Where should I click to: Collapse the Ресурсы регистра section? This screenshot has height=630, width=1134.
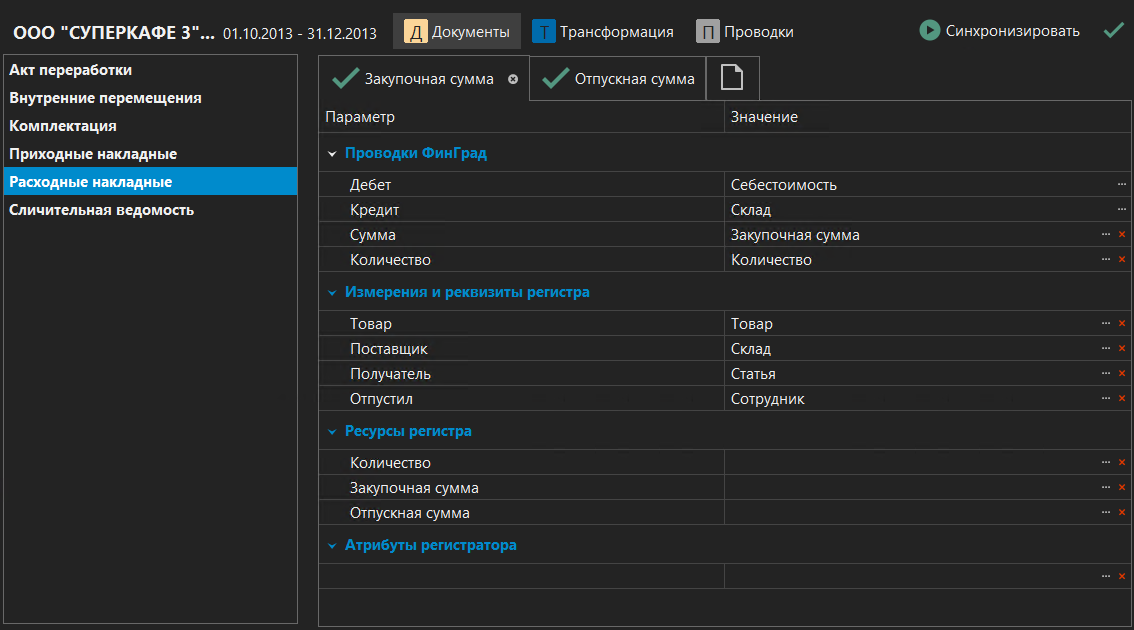coord(332,432)
